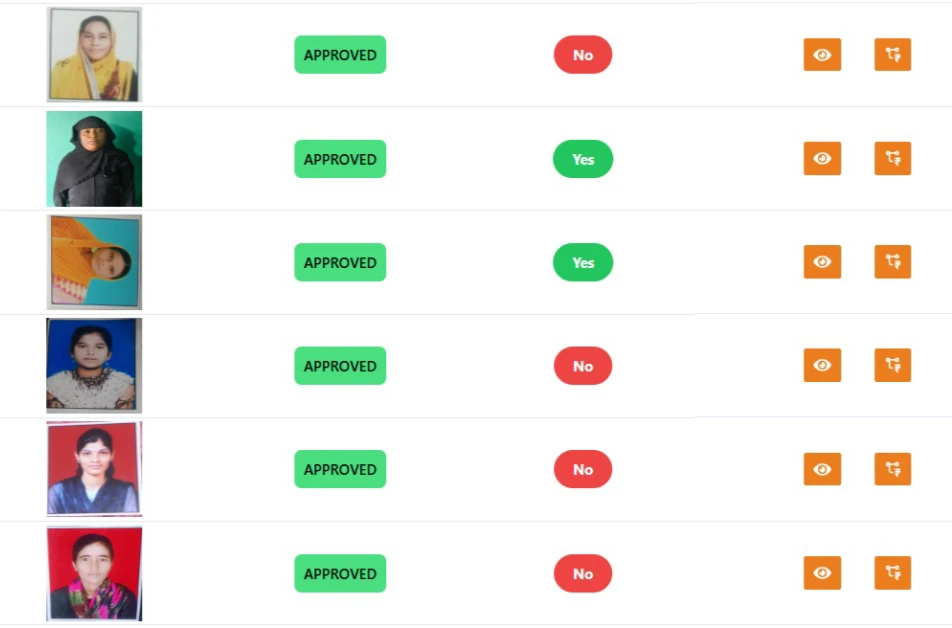
Task: Open the photo thumbnail with the blue background
Action: [94, 365]
